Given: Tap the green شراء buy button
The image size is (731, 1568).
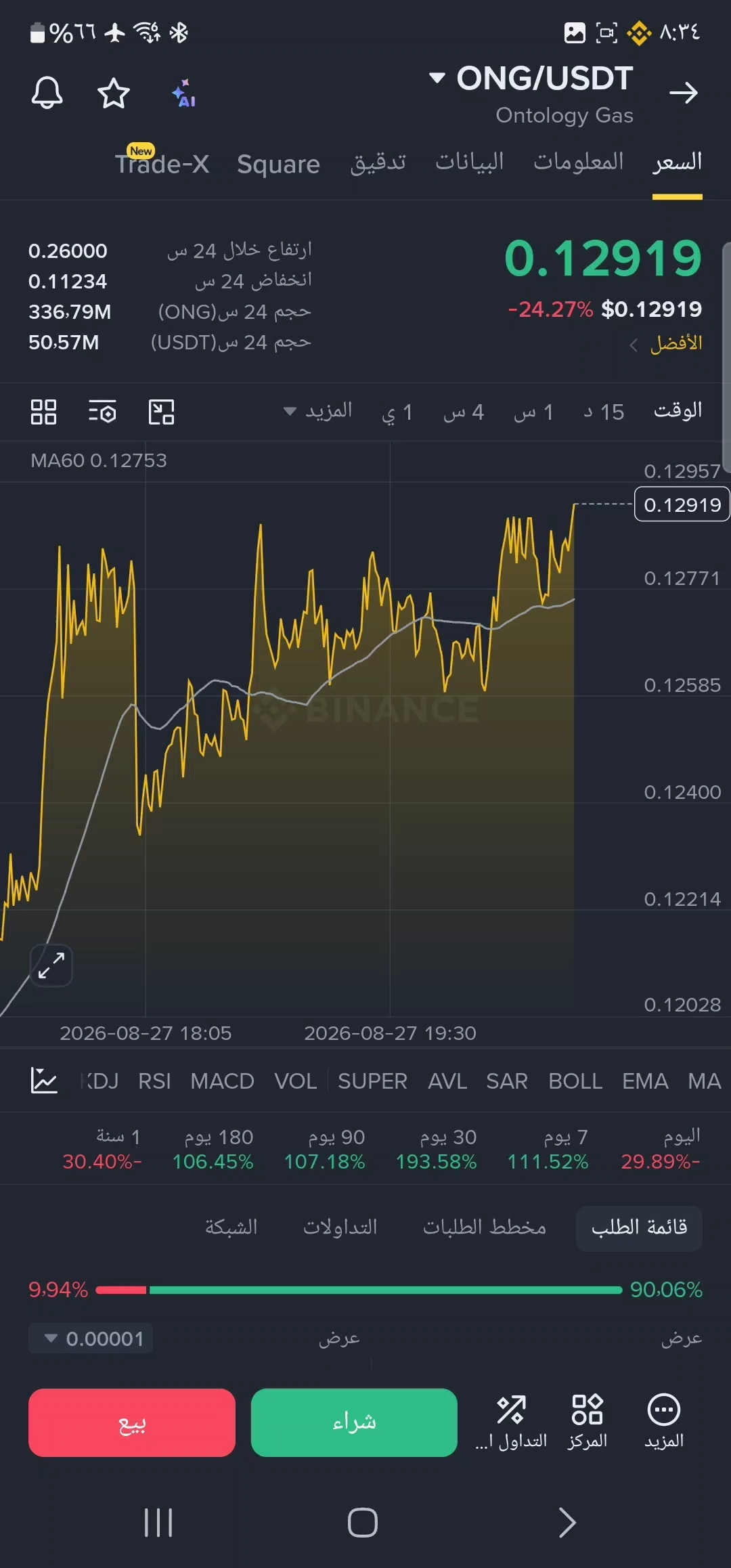Looking at the screenshot, I should tap(354, 1422).
